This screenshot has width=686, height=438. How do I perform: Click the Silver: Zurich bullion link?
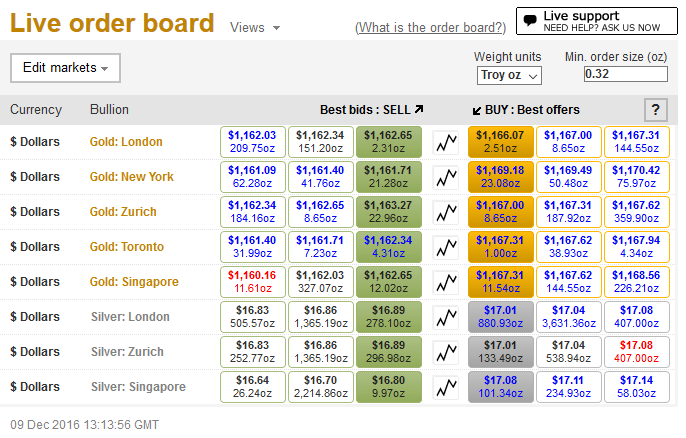pyautogui.click(x=127, y=352)
